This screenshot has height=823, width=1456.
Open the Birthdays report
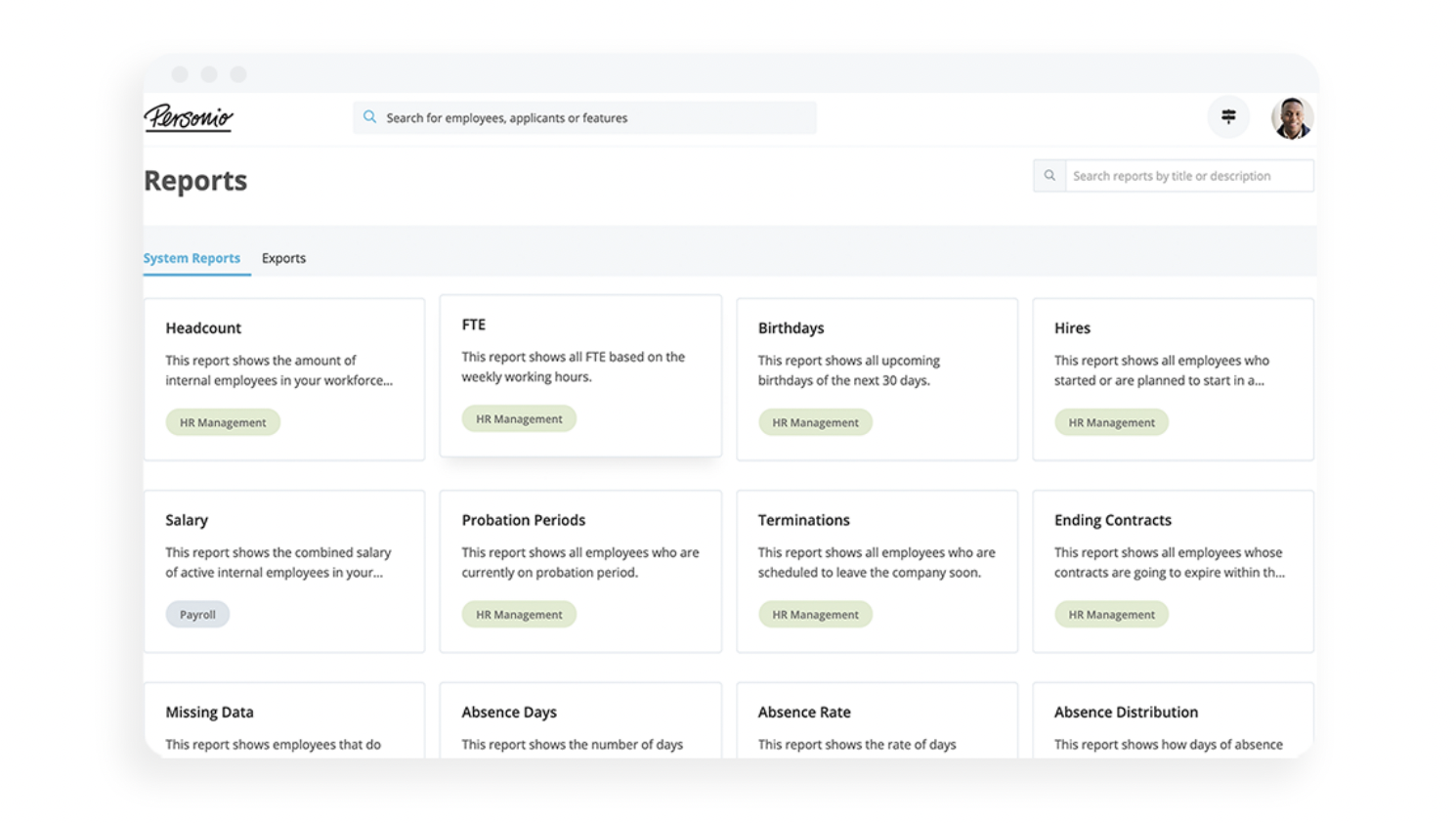[877, 376]
